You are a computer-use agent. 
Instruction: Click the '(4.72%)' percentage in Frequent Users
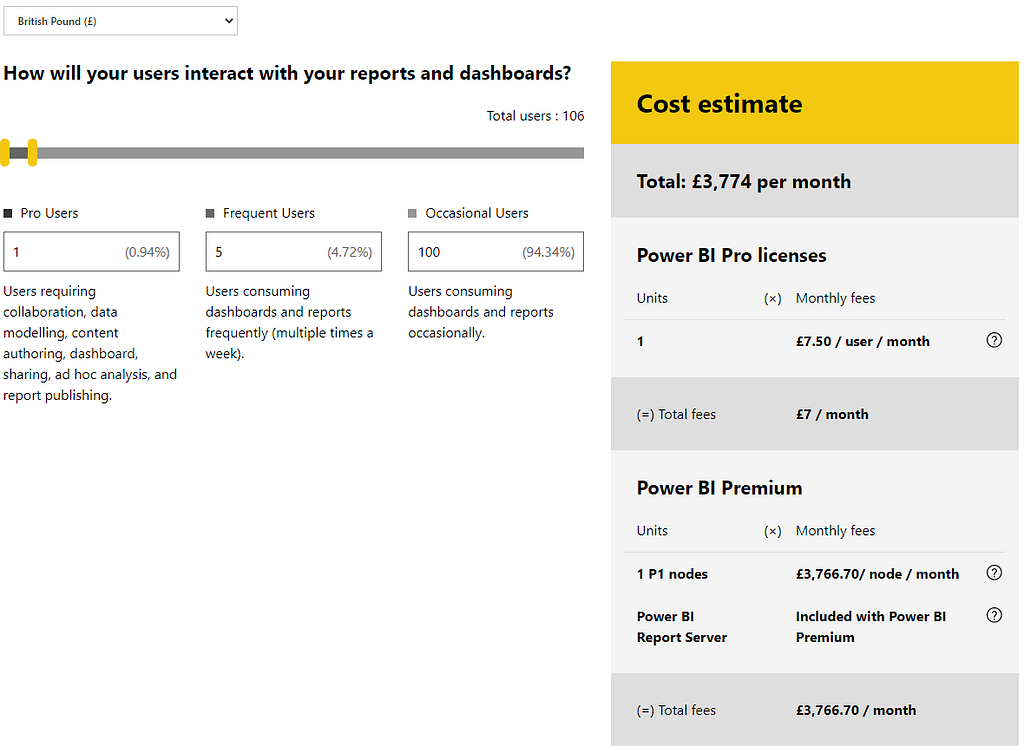click(349, 252)
